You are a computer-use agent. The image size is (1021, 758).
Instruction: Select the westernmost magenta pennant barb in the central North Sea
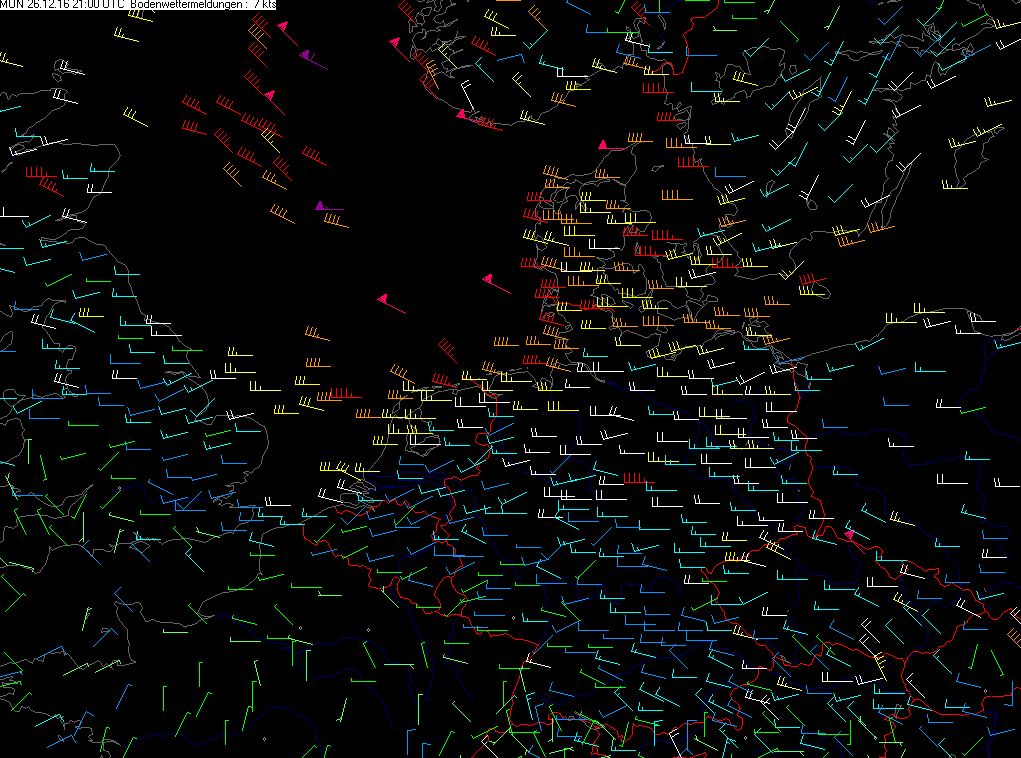[391, 303]
